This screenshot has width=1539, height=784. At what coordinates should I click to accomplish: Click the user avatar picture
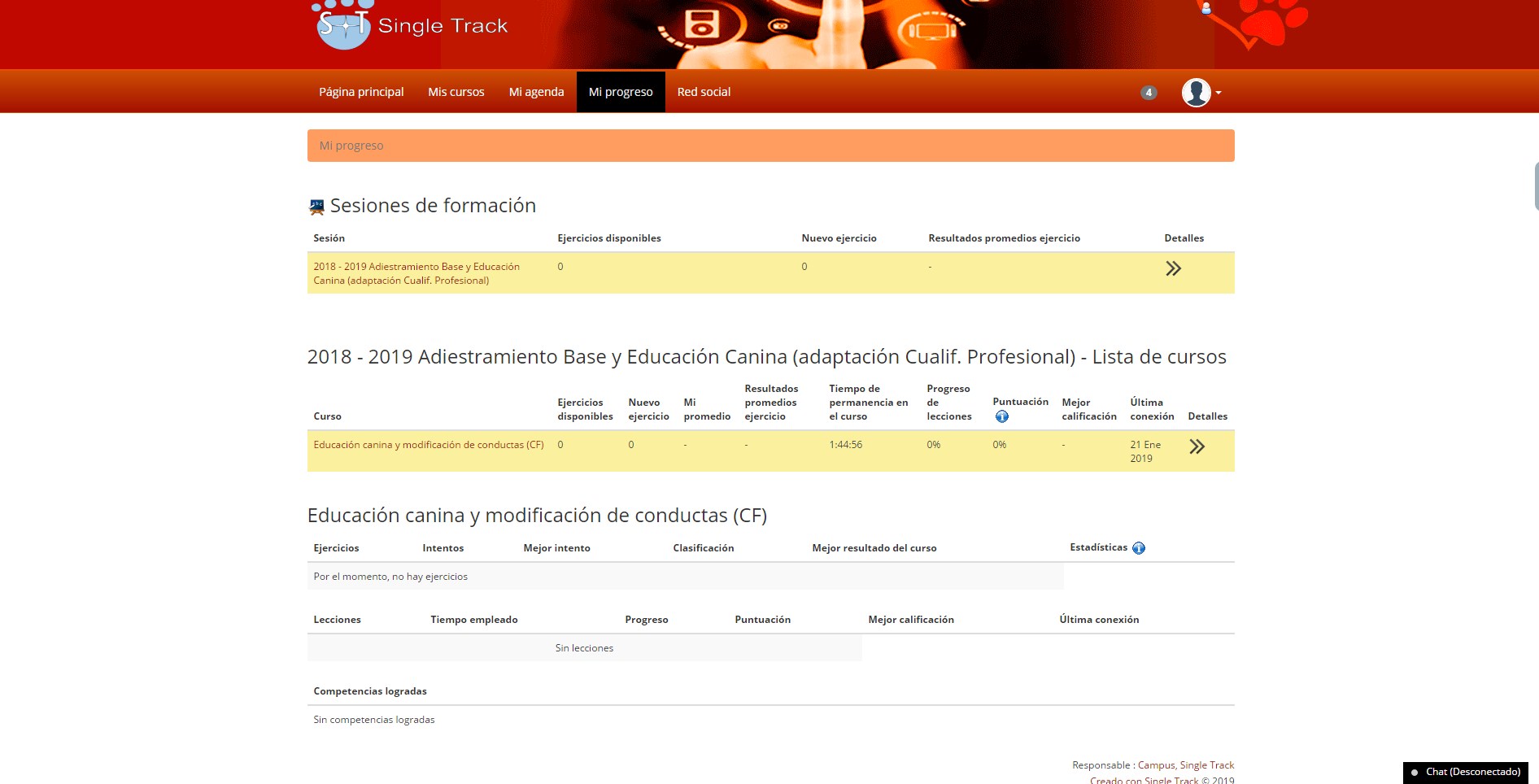tap(1196, 93)
